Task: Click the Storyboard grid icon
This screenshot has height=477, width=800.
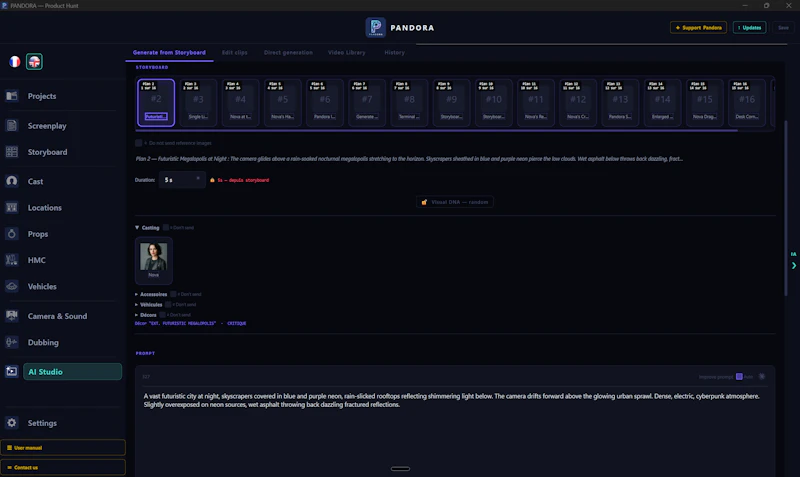Action: point(12,152)
